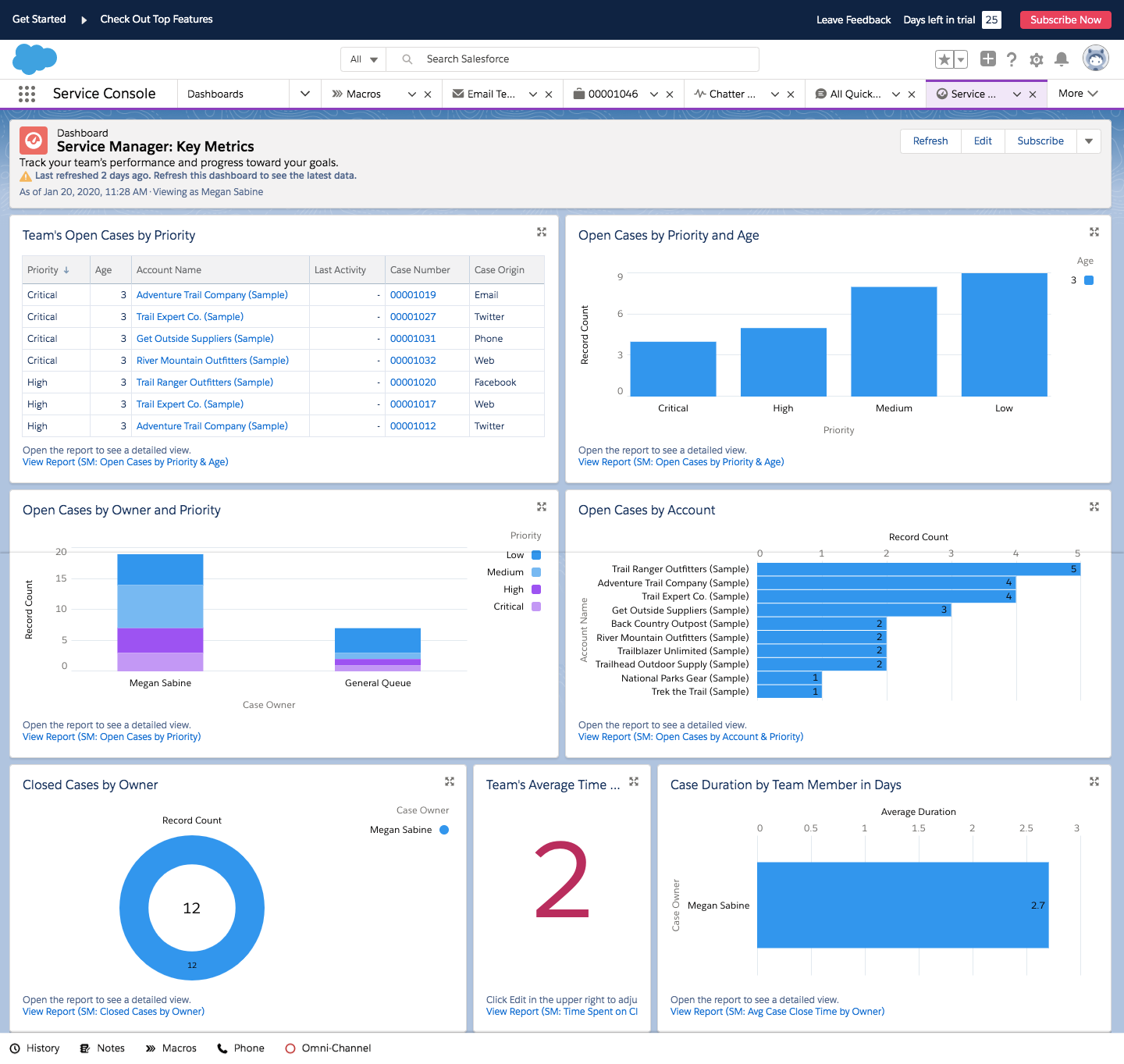Open the Dashboards tab dropdown chevron
The image size is (1124, 1064).
point(304,93)
